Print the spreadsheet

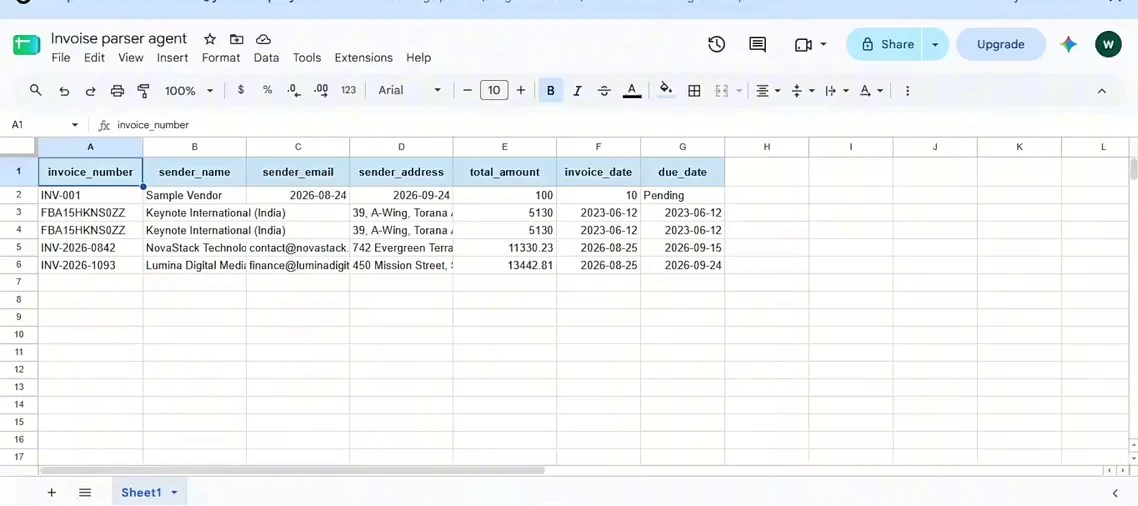(x=117, y=91)
